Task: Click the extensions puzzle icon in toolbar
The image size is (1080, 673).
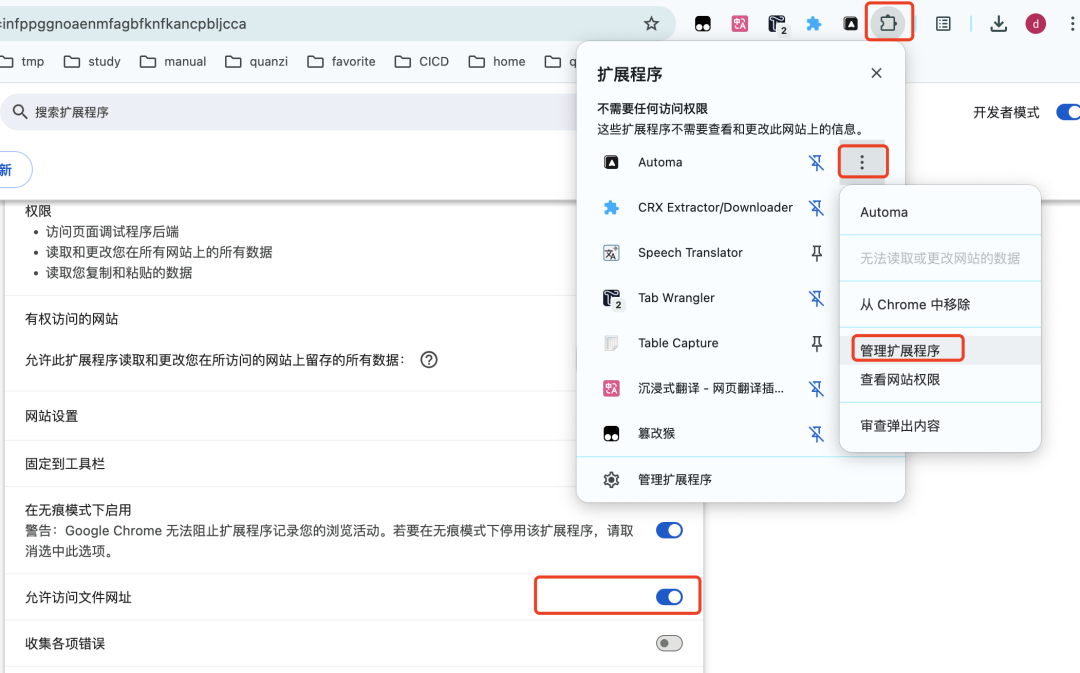Action: 889,23
